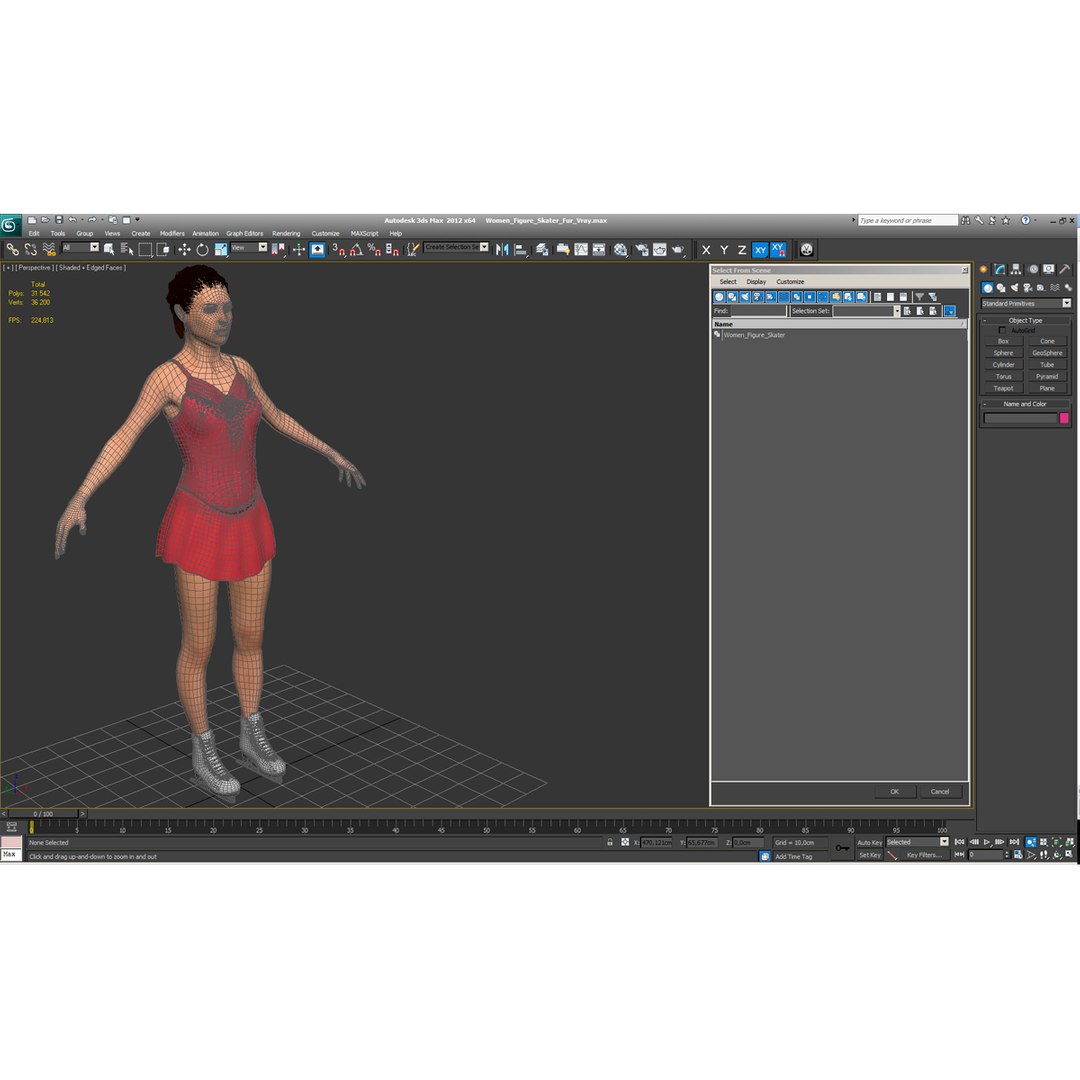Image resolution: width=1080 pixels, height=1080 pixels.
Task: Activate the Select and Rotate tool
Action: point(202,249)
